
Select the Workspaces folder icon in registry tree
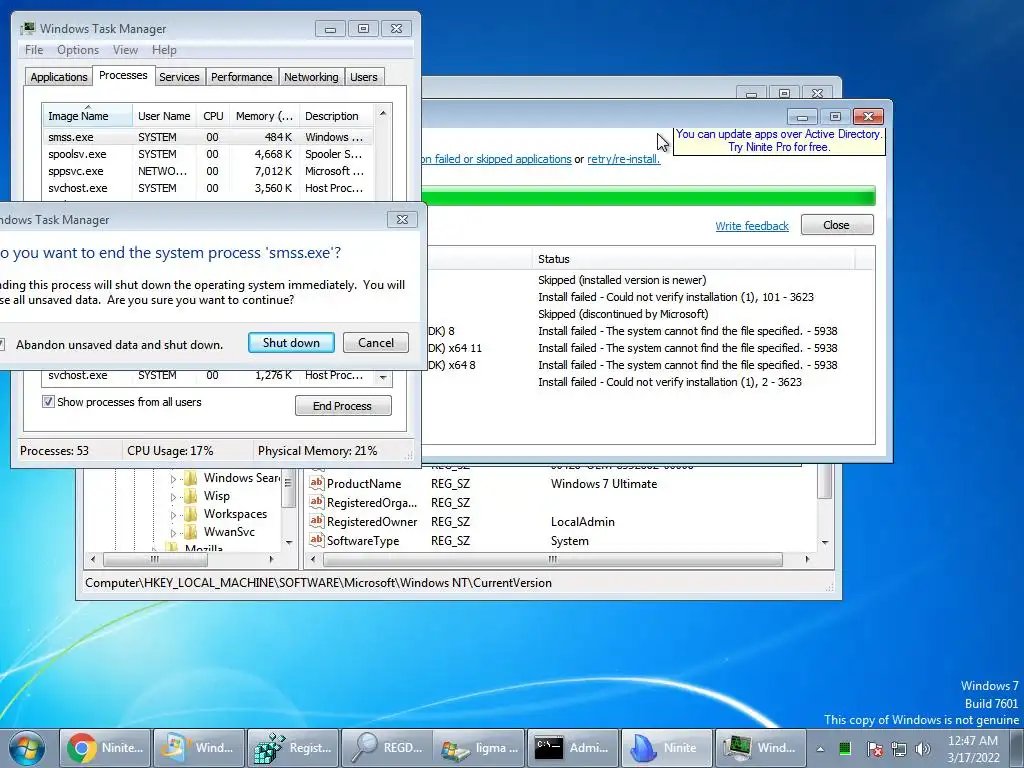click(191, 514)
